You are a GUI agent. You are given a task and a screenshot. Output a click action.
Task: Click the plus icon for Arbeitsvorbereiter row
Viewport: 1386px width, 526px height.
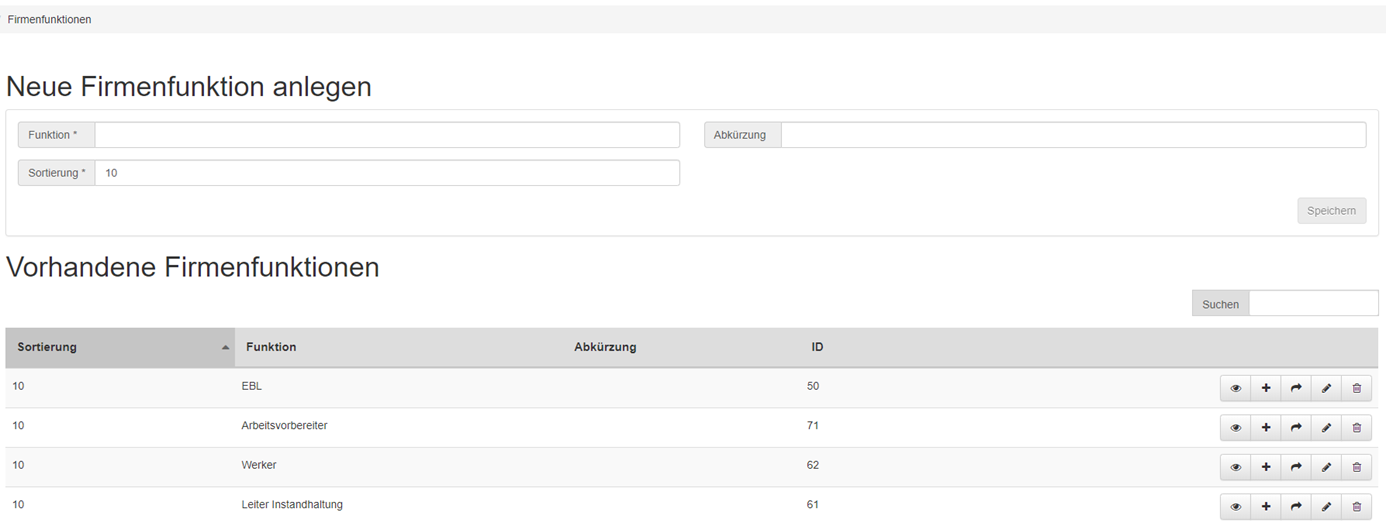(x=1266, y=428)
